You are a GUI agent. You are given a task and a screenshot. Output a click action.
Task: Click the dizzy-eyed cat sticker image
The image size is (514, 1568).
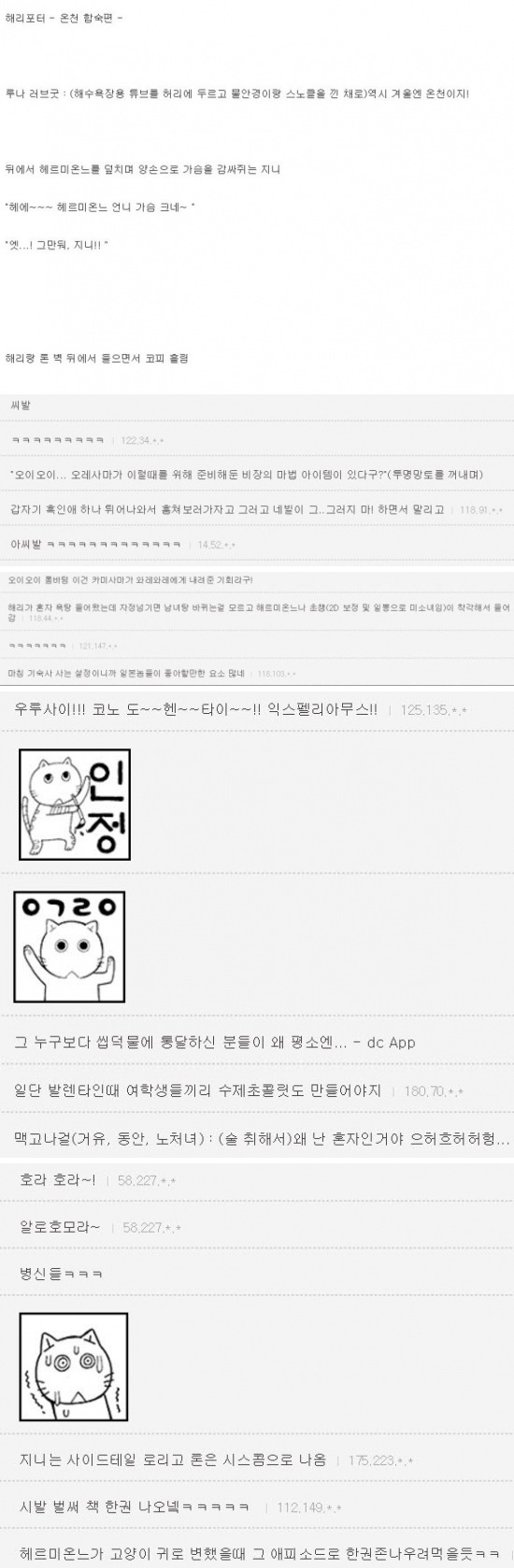tap(74, 1367)
